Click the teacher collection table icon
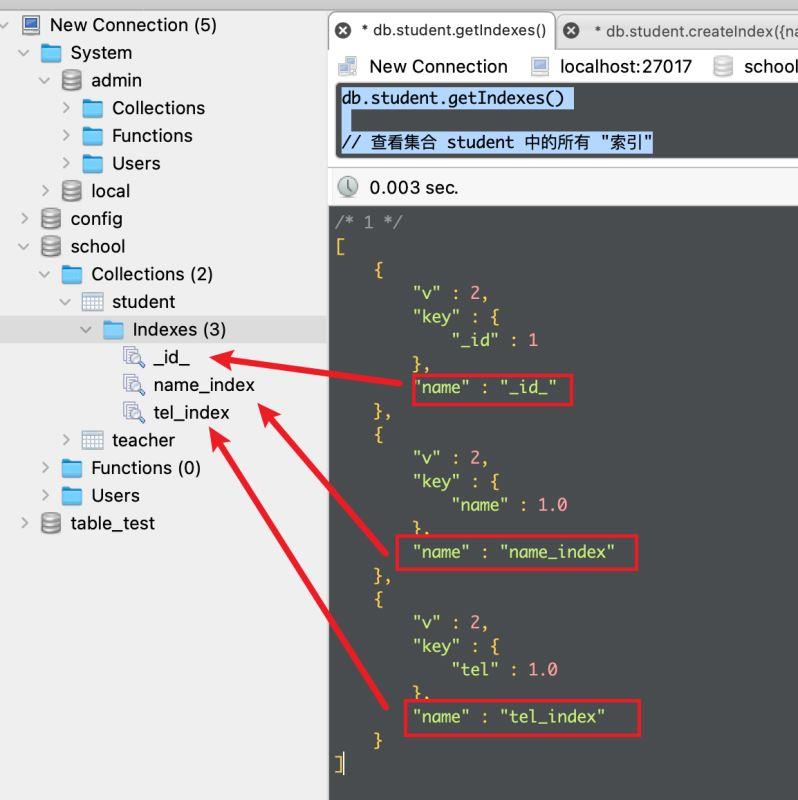 pyautogui.click(x=92, y=440)
